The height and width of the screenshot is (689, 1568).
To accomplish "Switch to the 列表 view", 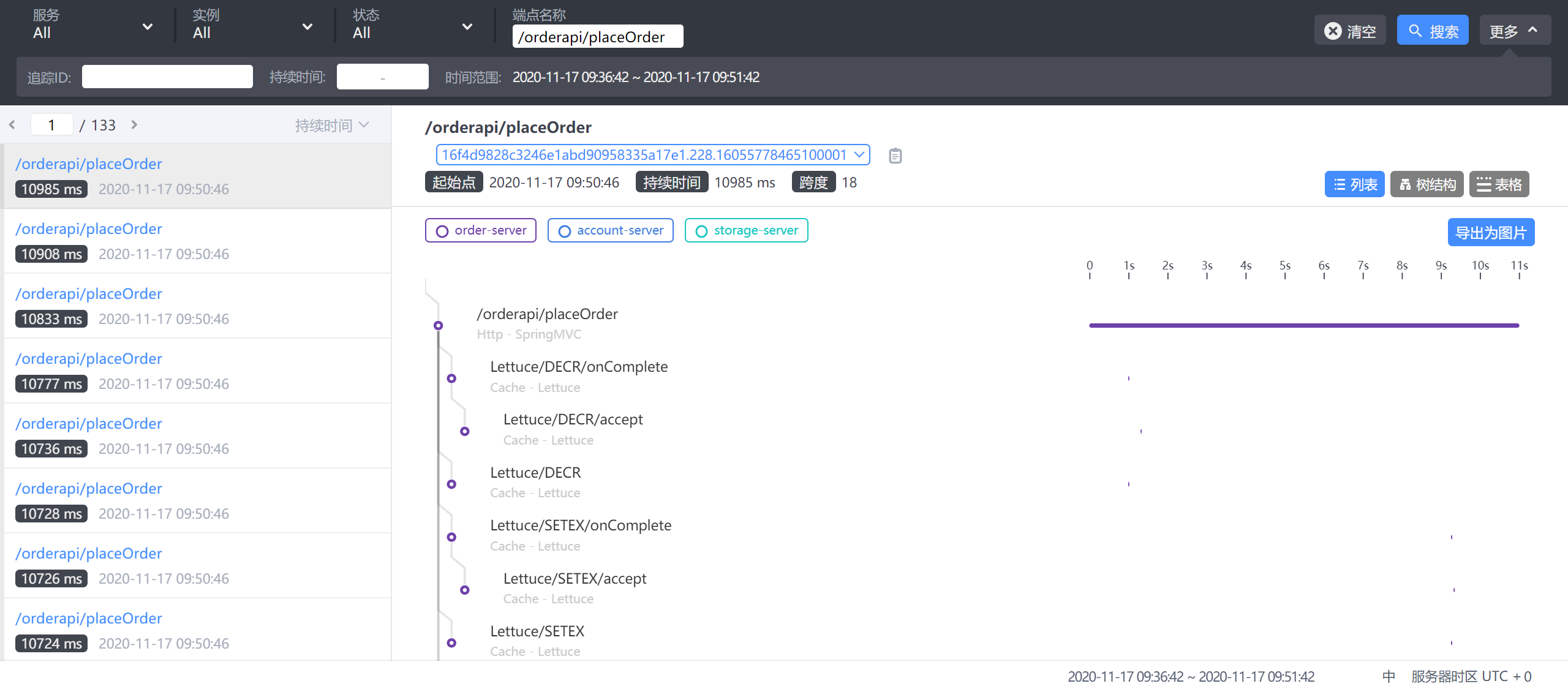I will tap(1355, 184).
